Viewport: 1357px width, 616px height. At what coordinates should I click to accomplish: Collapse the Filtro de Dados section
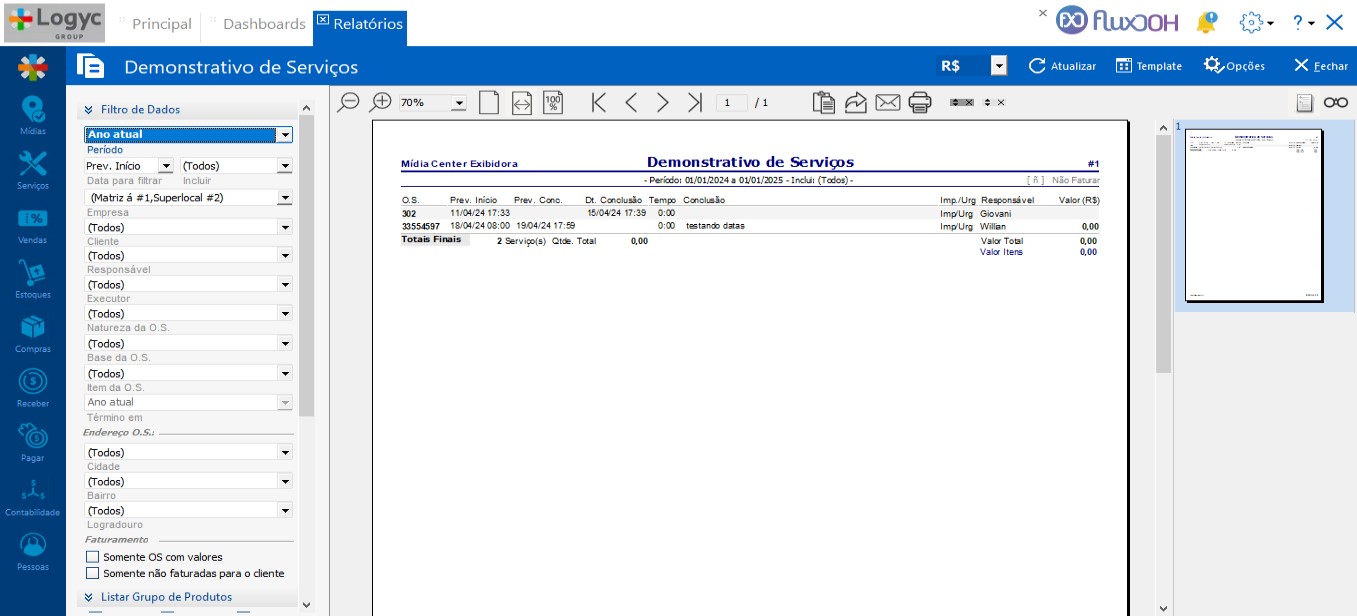point(89,110)
